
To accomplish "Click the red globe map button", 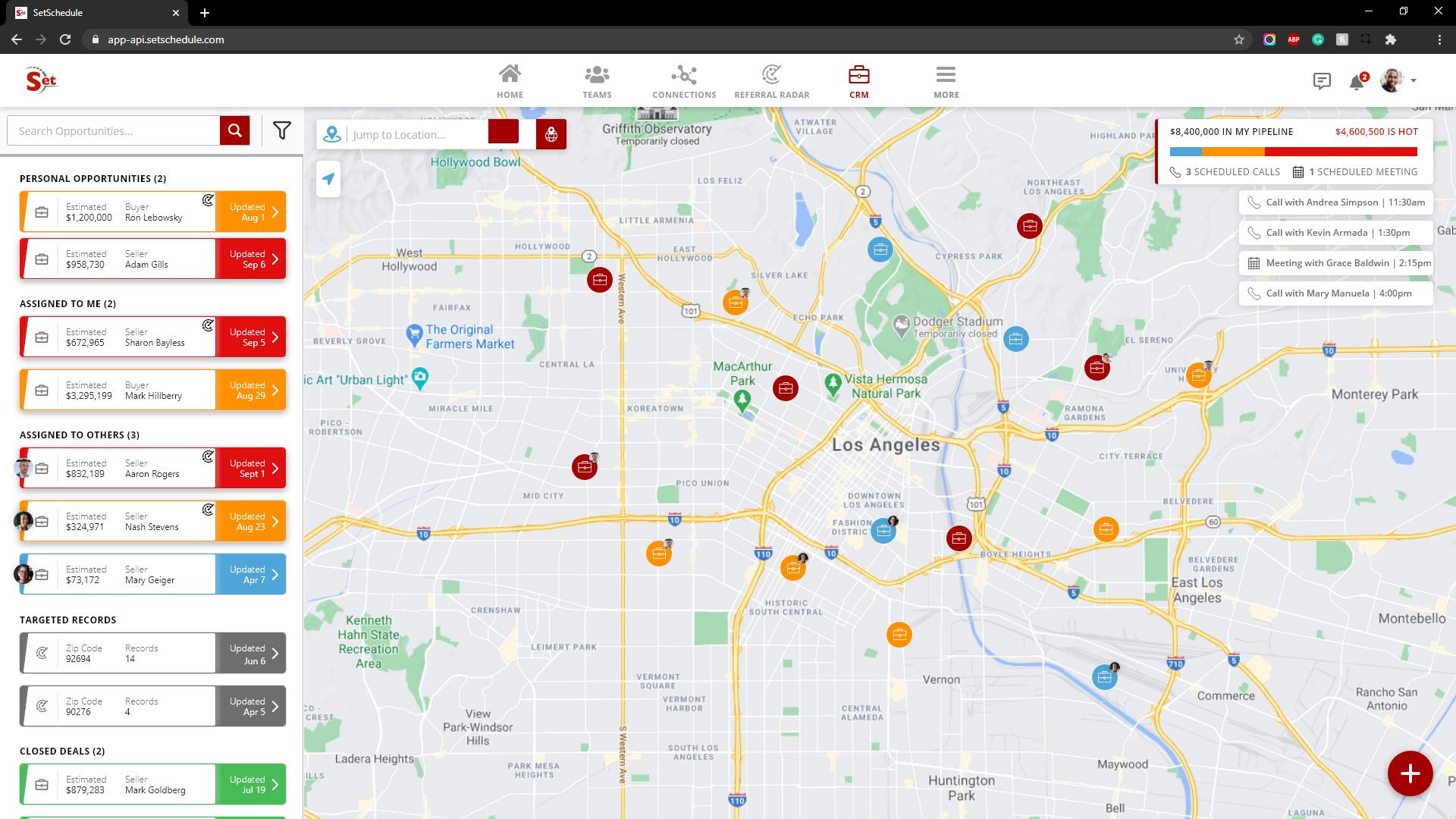I will (551, 134).
